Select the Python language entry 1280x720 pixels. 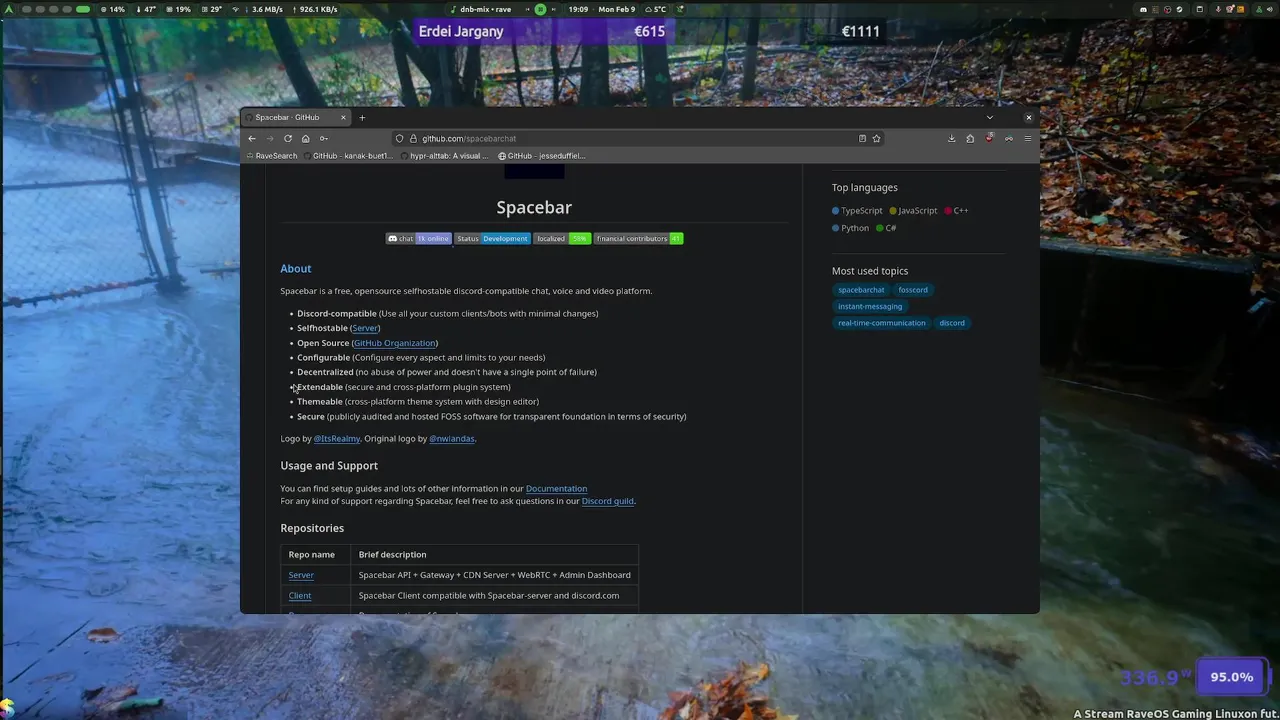(x=850, y=228)
